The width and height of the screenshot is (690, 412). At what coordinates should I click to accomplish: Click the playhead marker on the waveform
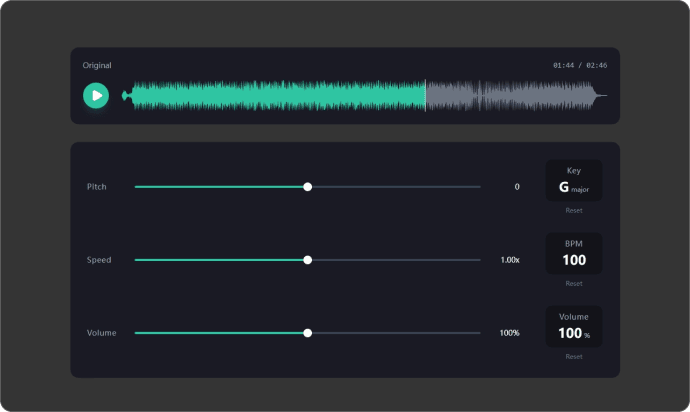pyautogui.click(x=425, y=96)
